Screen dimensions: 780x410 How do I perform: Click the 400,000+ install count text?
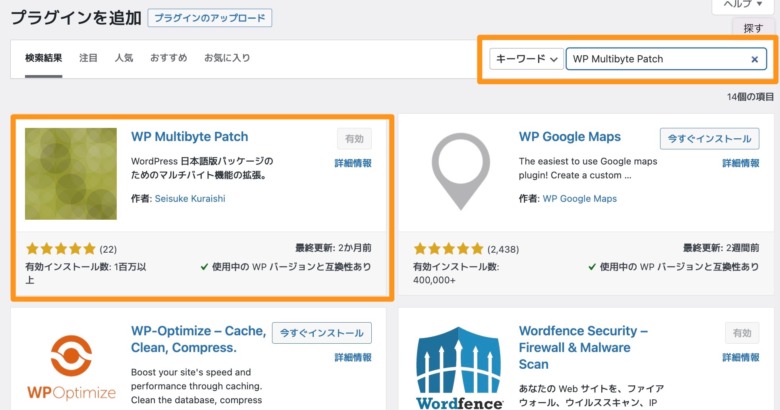pyautogui.click(x=434, y=281)
